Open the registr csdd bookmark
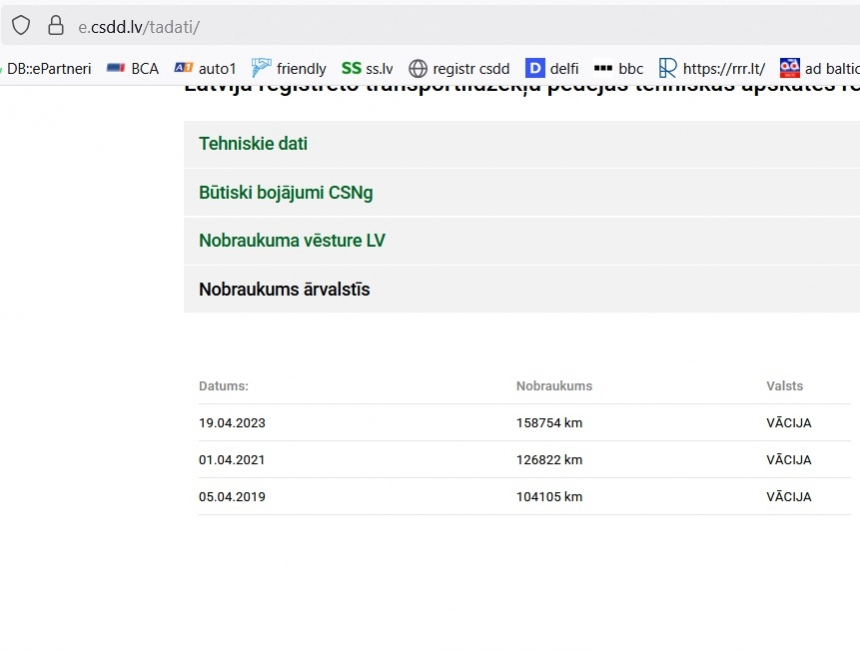 click(x=459, y=69)
